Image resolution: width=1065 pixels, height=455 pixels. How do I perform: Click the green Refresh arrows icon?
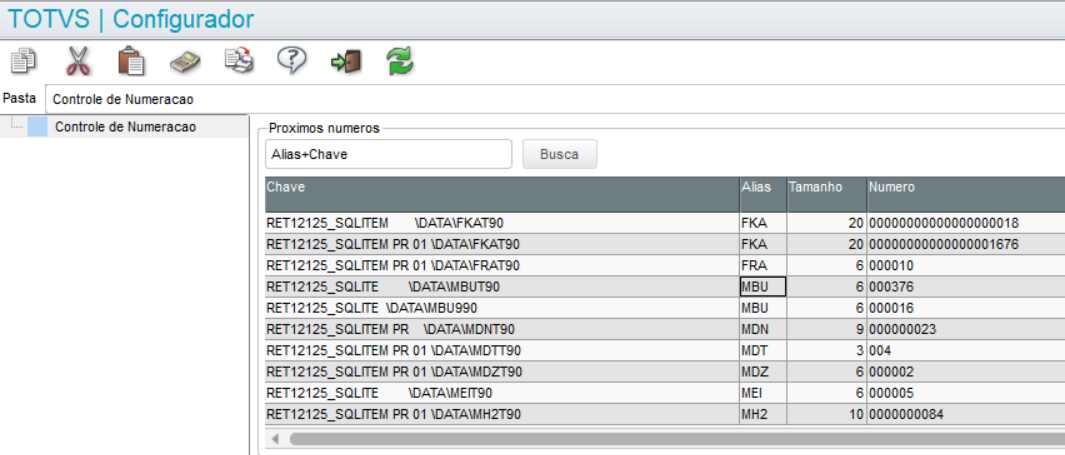tap(399, 61)
